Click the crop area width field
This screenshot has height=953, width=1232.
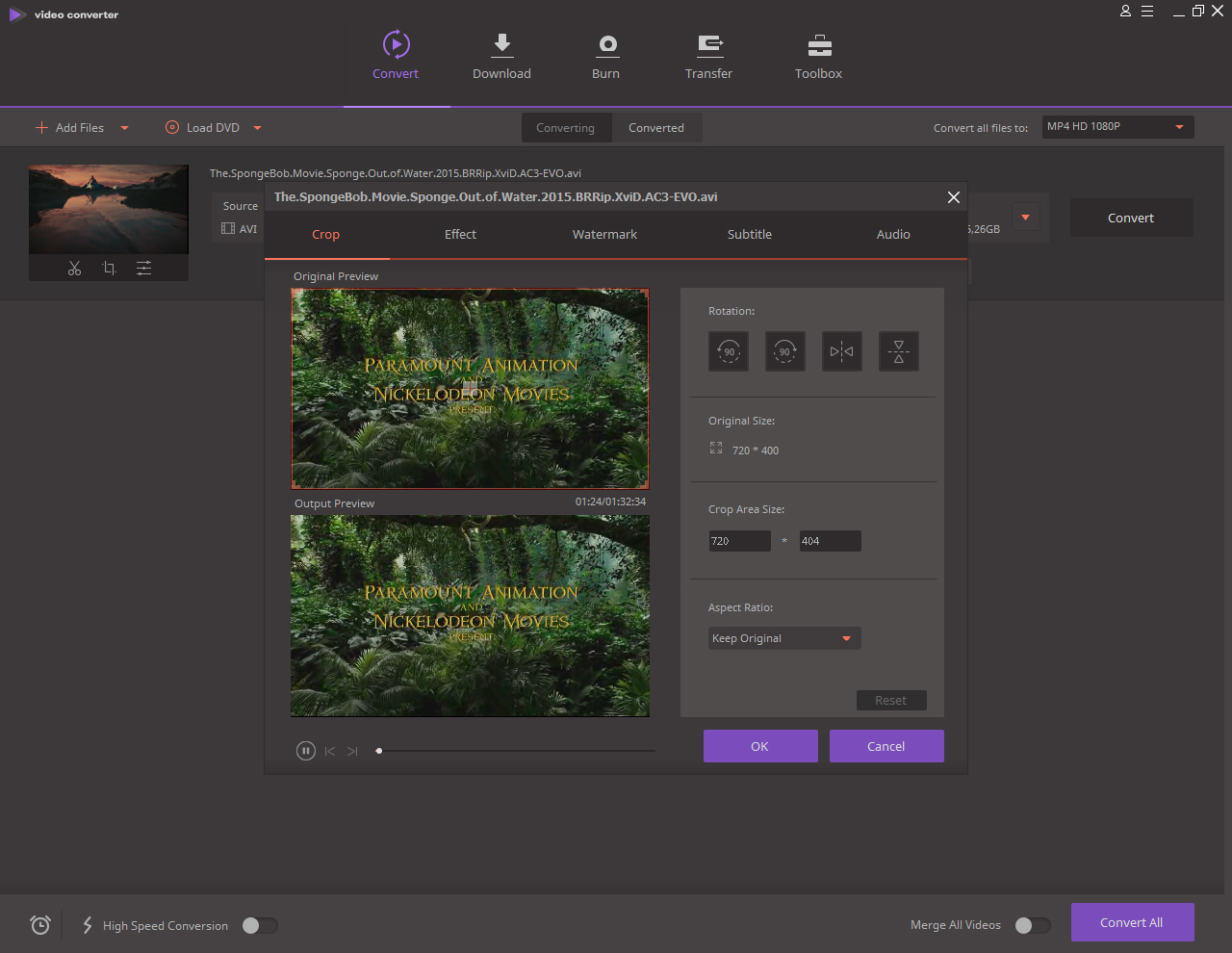tap(739, 541)
